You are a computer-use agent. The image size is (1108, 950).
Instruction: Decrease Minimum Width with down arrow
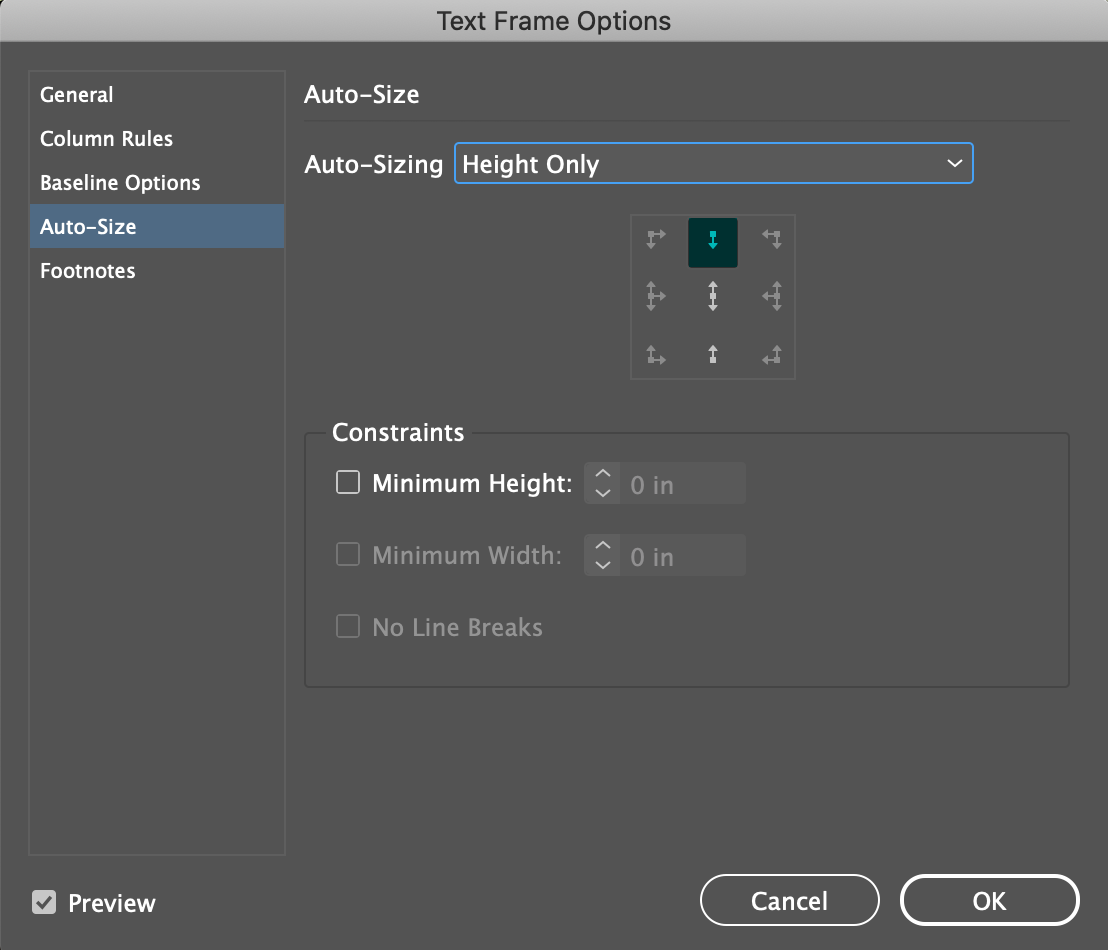[x=603, y=565]
